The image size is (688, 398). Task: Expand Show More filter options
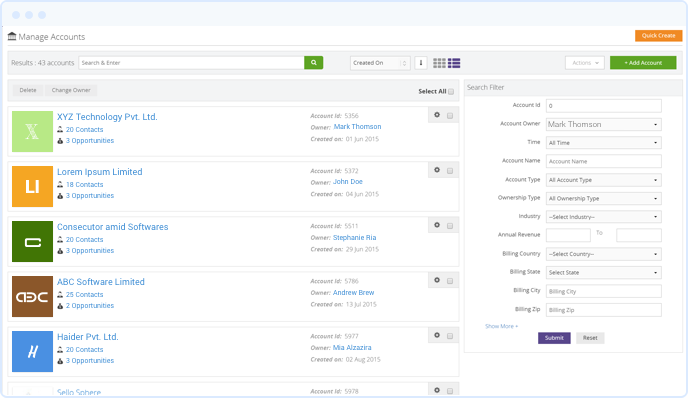(x=501, y=326)
